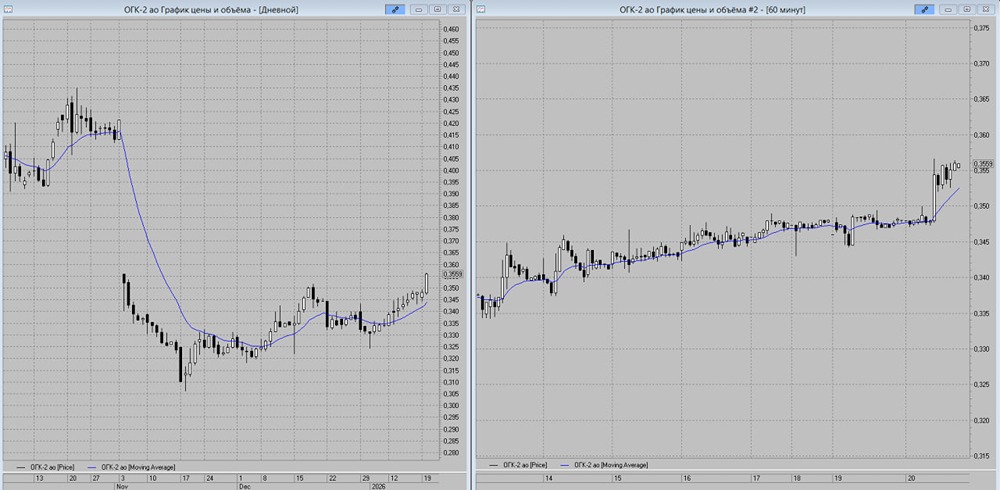Select [Moving Average] legend entry on 60-minute chart

pos(605,465)
